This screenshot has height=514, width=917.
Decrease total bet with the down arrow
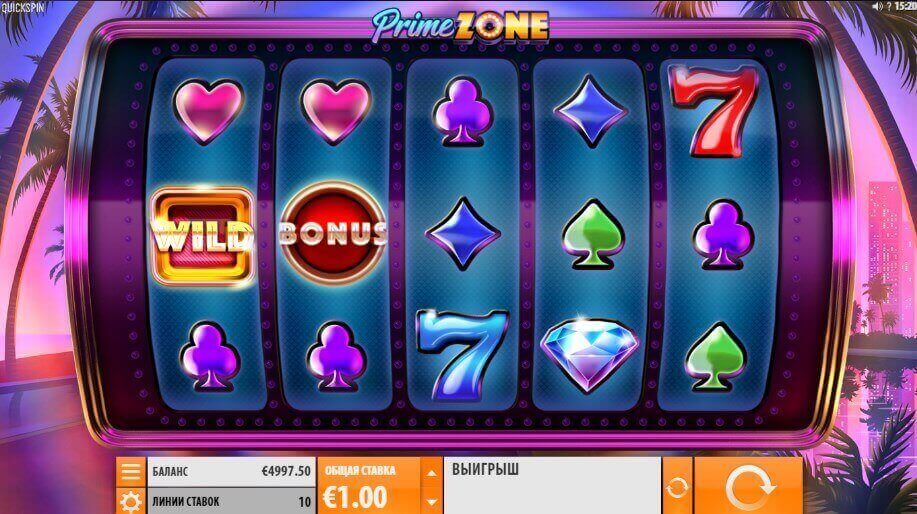[432, 501]
